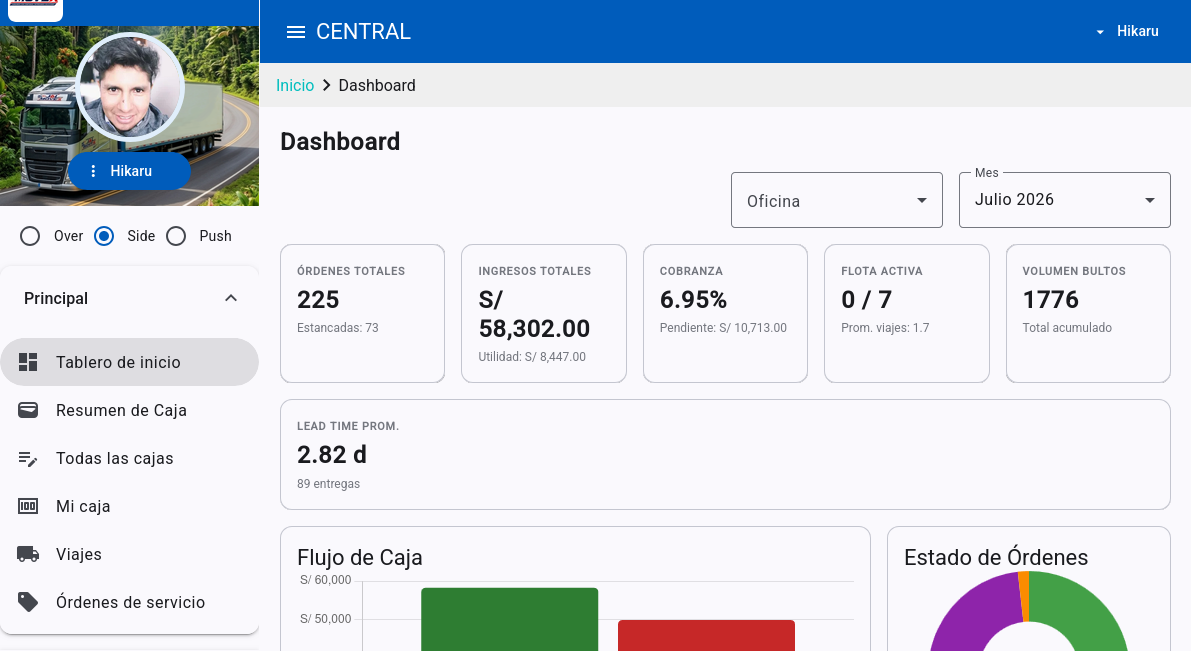Click the CENTRAL header title
Viewport: 1191px width, 651px height.
tap(363, 31)
